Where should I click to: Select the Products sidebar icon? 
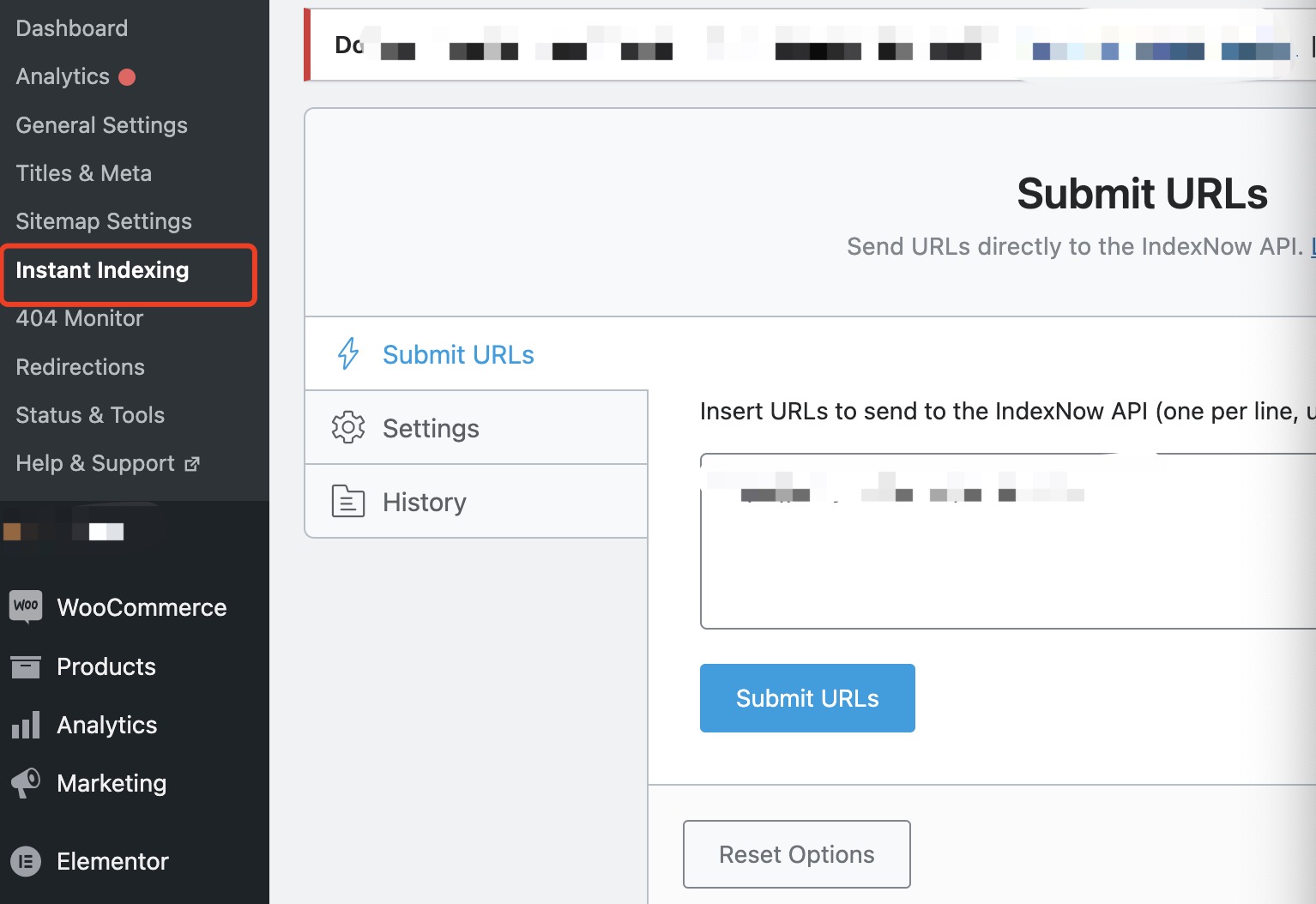pyautogui.click(x=27, y=666)
